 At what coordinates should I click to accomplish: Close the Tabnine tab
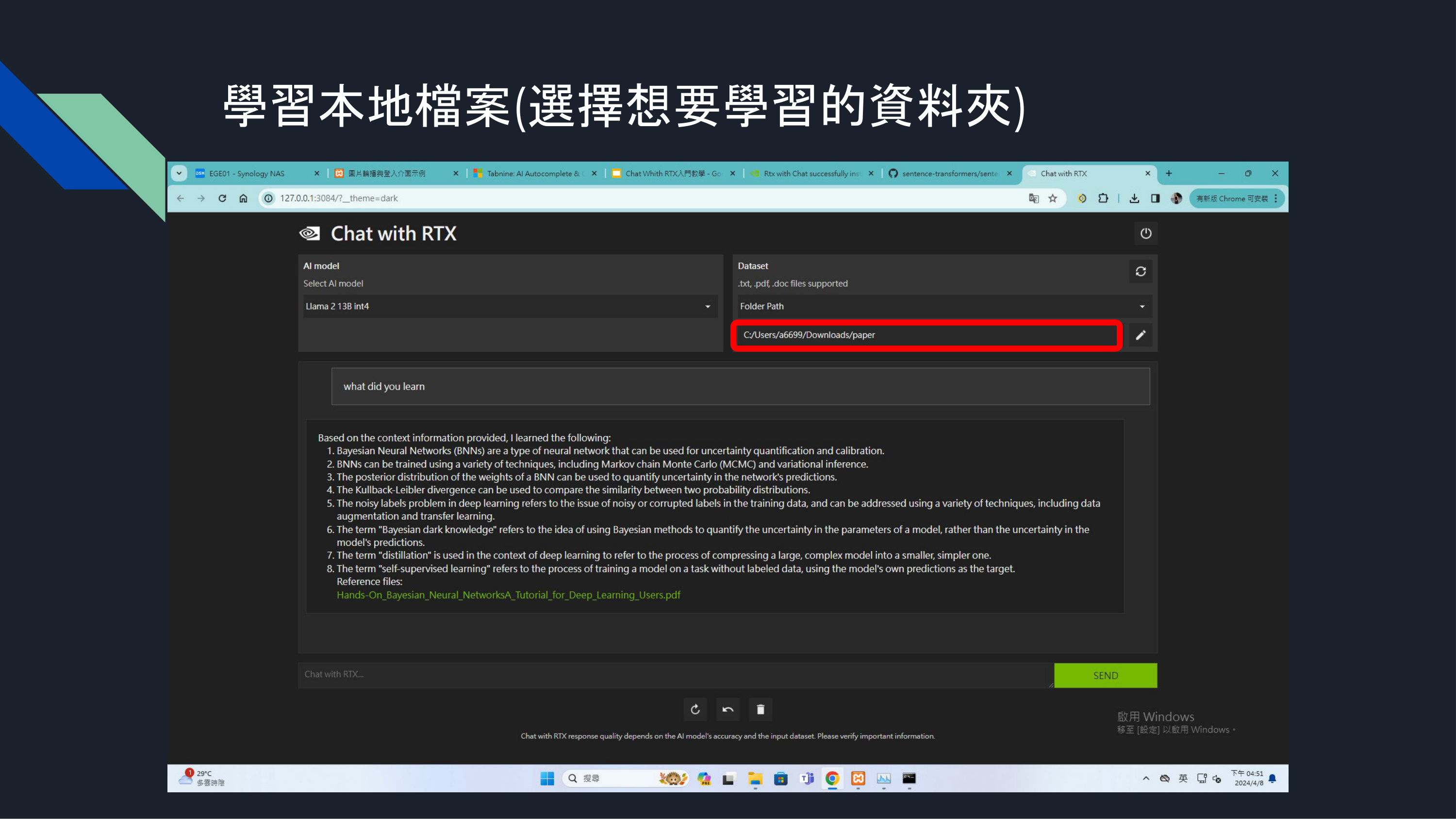[x=594, y=174]
